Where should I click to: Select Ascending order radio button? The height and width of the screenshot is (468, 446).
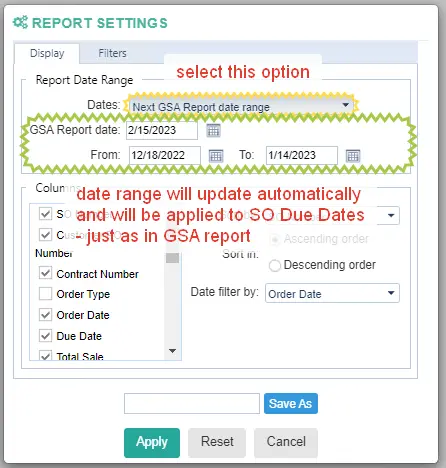275,239
